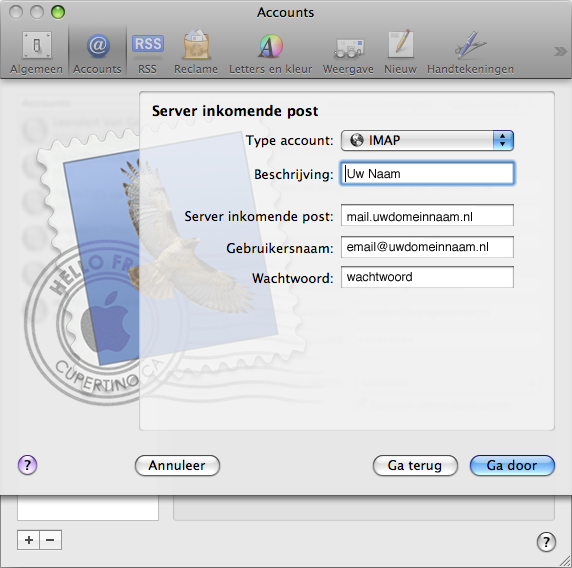The width and height of the screenshot is (572, 568).
Task: Click the Server inkomende post field
Action: [x=427, y=216]
